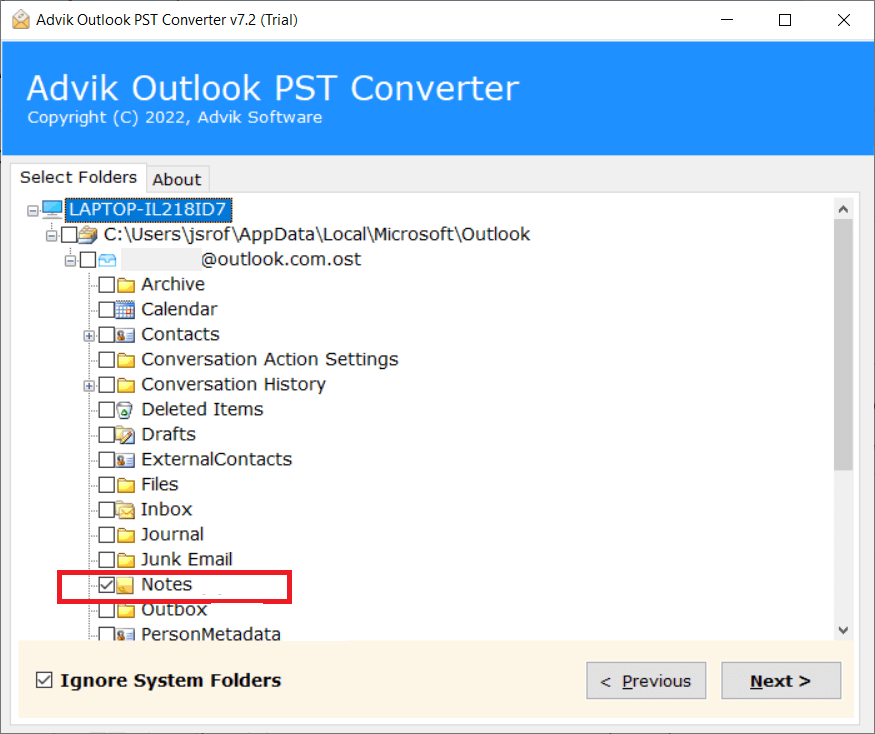The image size is (875, 734).
Task: Uncheck the Notes checkbox
Action: (x=107, y=585)
